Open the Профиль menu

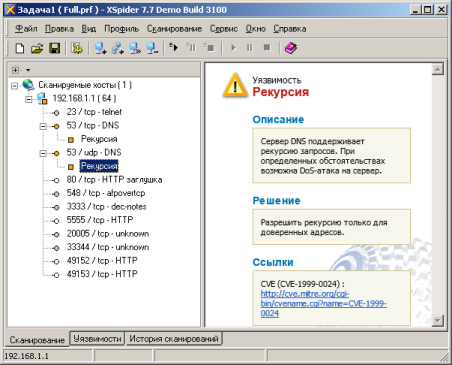(121, 29)
